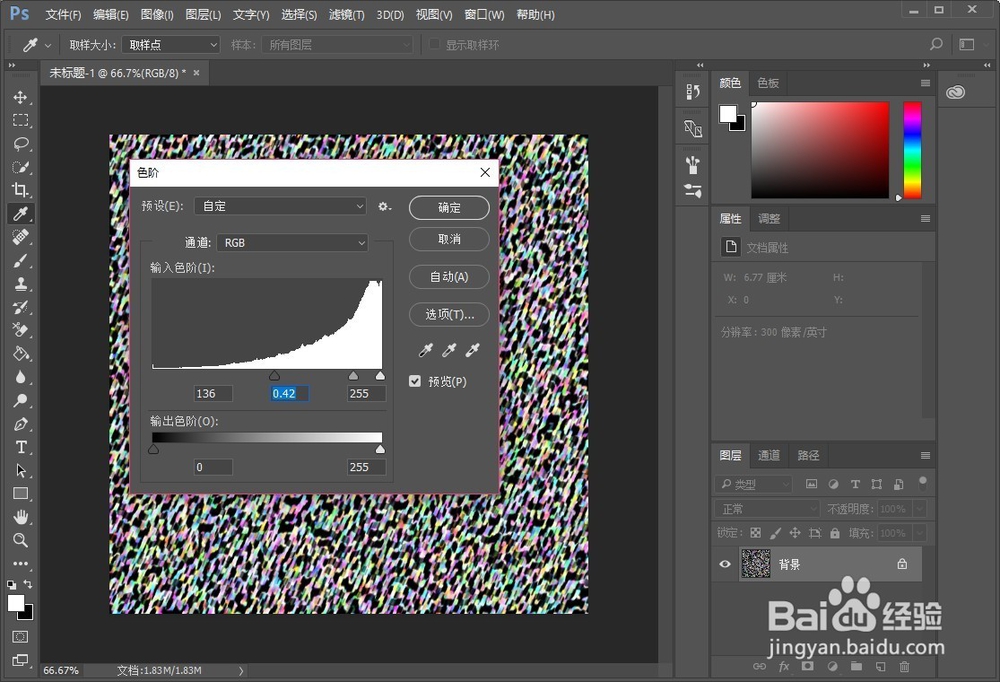Toggle lock all padlock in Layers panel
The image size is (1000, 682).
835,533
